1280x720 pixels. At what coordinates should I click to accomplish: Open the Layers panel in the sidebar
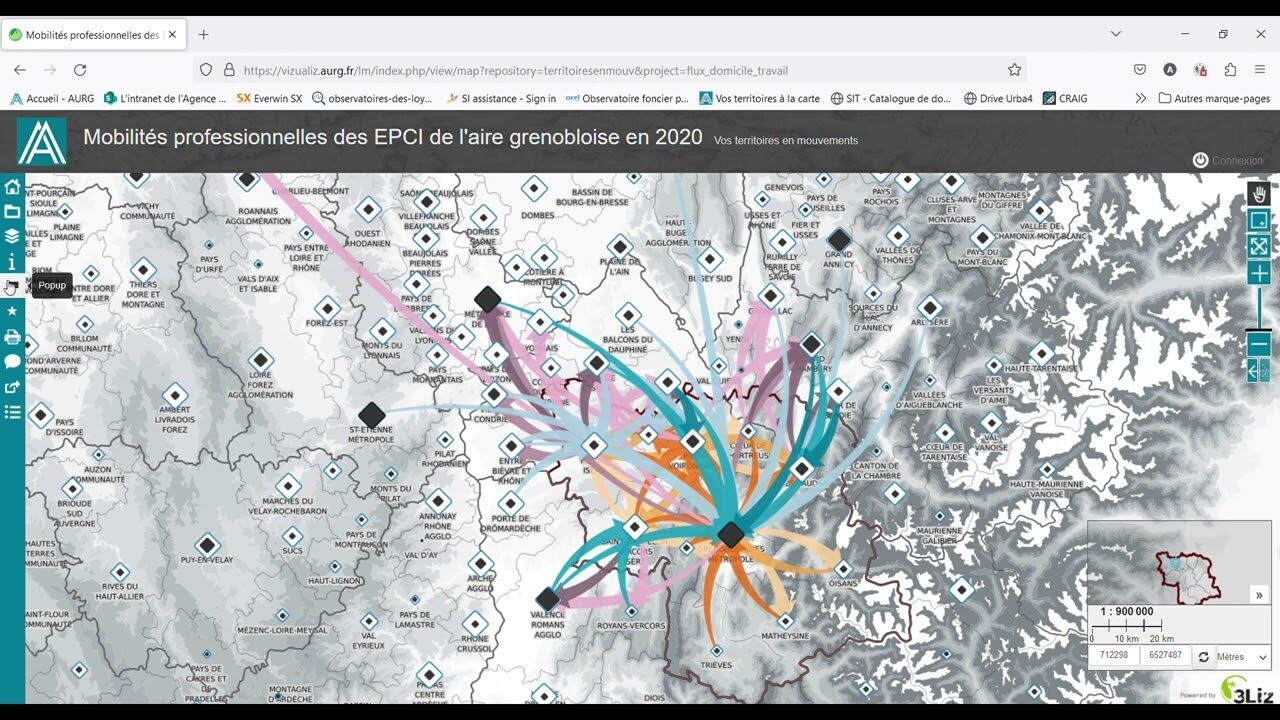point(12,237)
